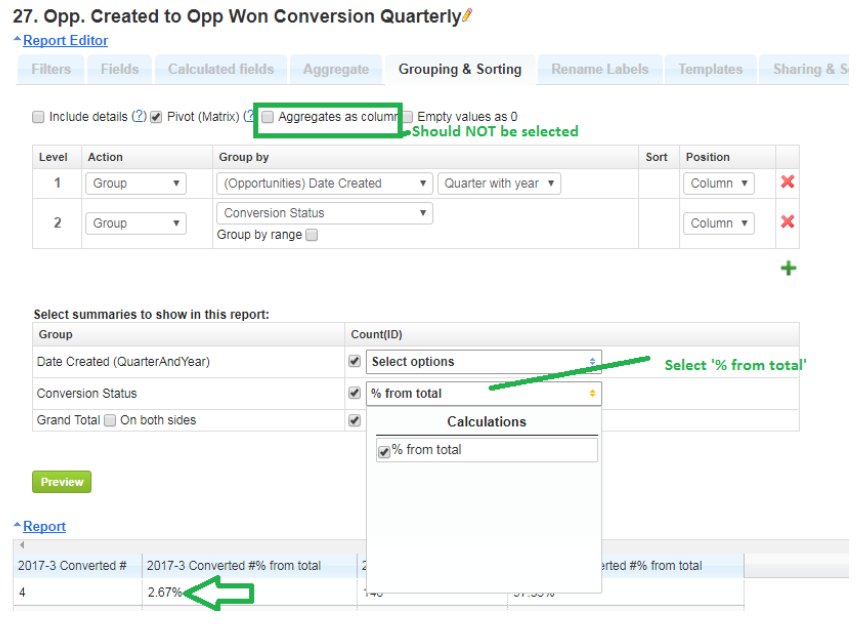Delete group level 1 with red X
Screen dimensions: 859x624
(787, 182)
